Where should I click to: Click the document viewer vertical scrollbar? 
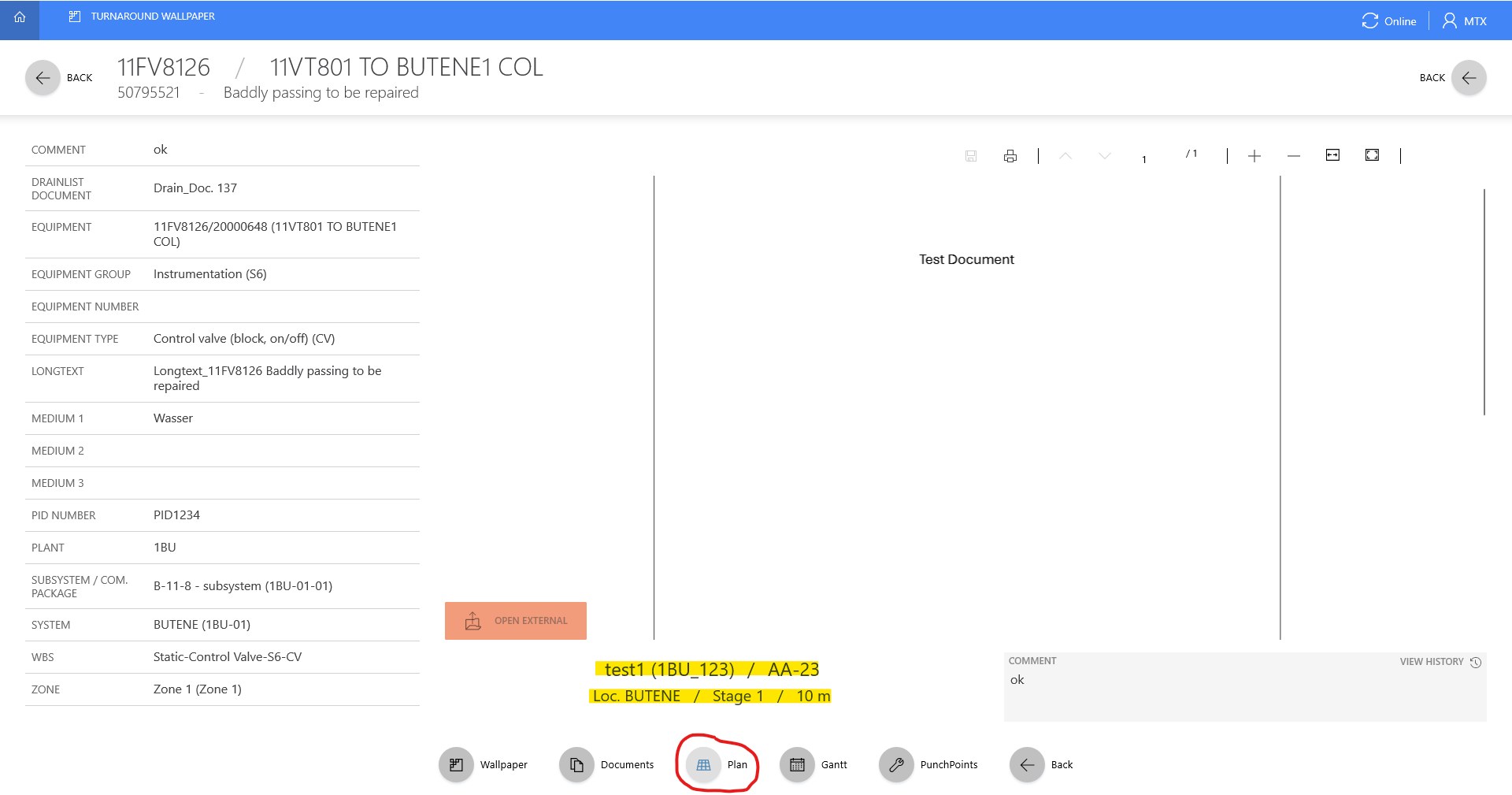click(x=1484, y=301)
